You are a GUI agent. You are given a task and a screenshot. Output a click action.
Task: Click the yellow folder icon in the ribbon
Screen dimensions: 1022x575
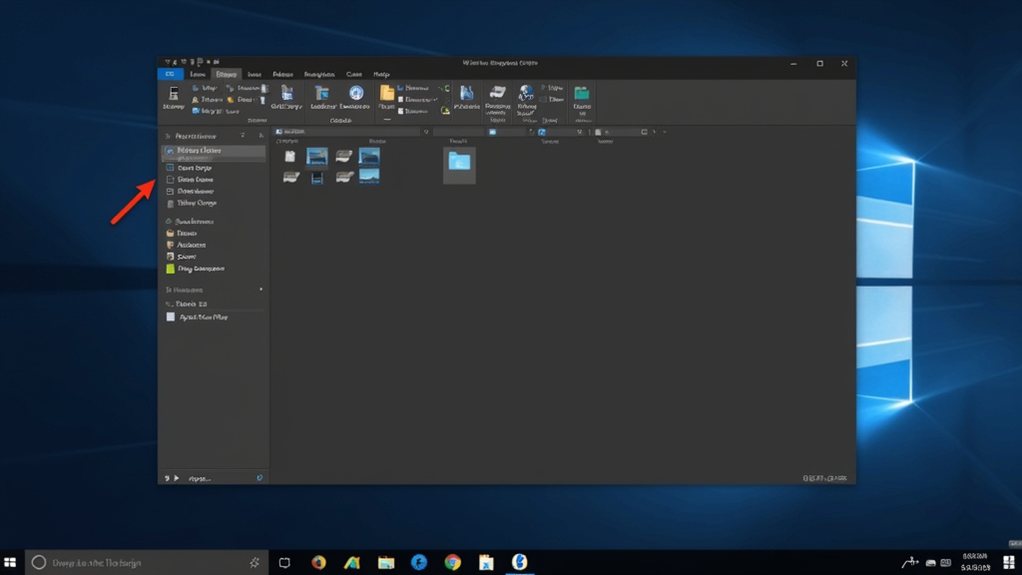pyautogui.click(x=386, y=94)
